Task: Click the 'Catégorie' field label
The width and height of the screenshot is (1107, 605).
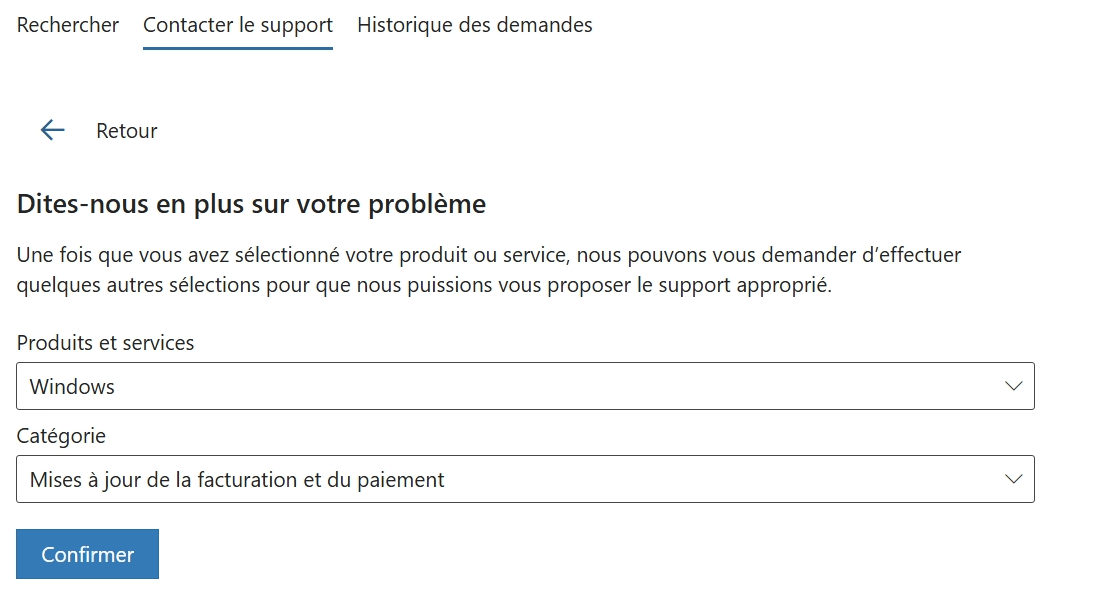Action: coord(61,436)
